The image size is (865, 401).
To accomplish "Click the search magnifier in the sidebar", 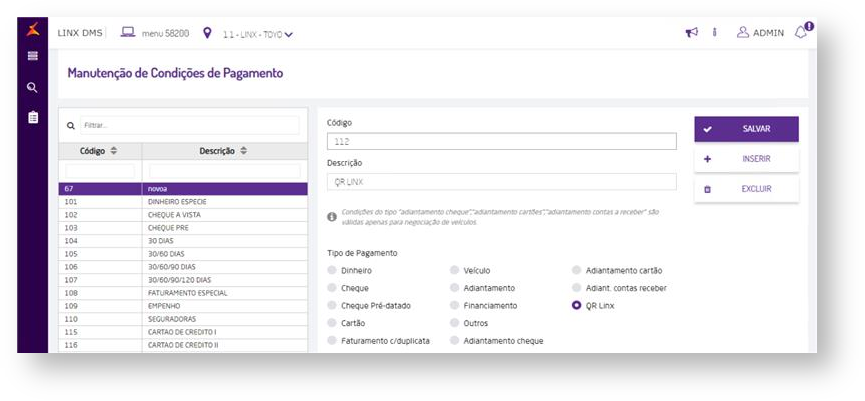I will [32, 87].
